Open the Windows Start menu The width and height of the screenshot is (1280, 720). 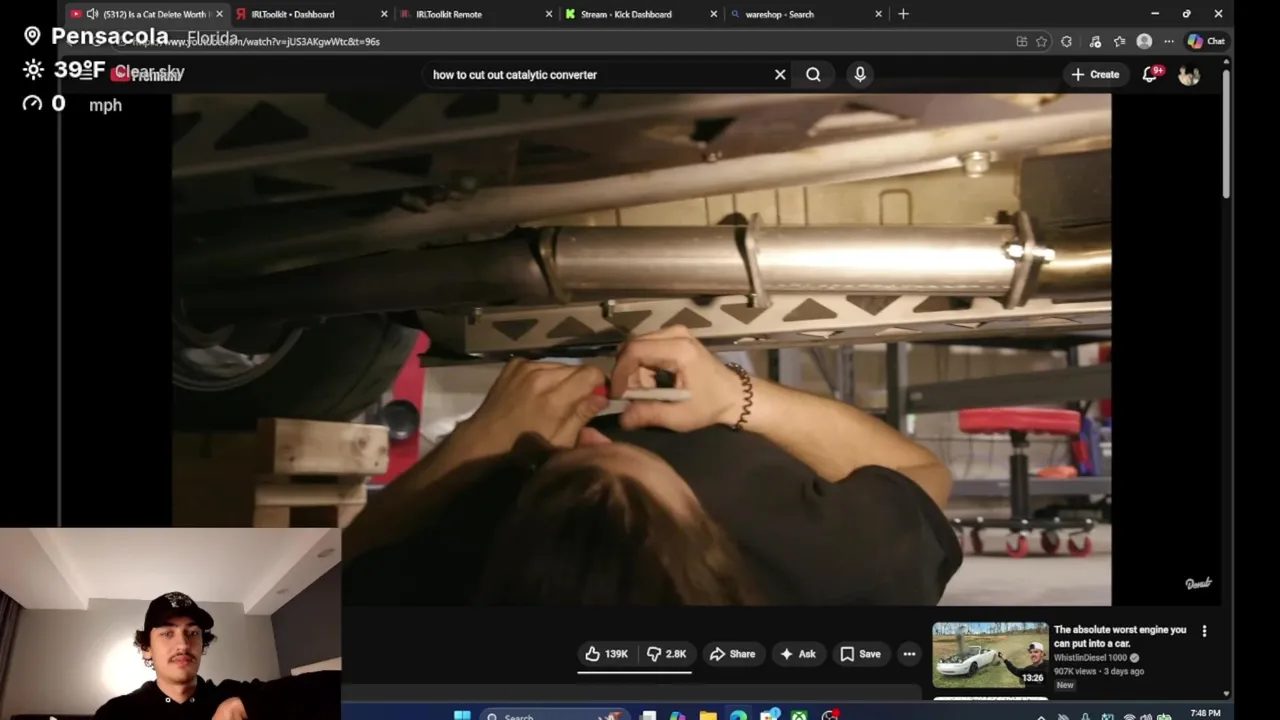click(x=462, y=715)
